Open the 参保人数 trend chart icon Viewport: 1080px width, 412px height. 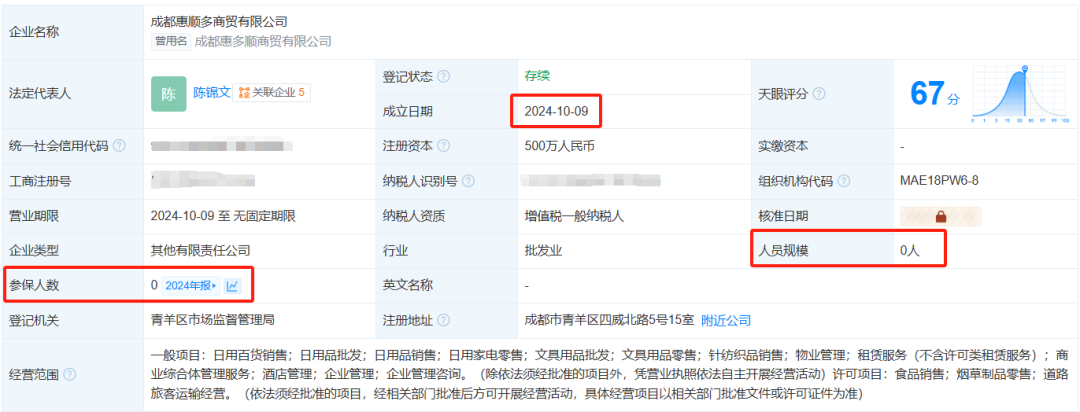[x=232, y=285]
